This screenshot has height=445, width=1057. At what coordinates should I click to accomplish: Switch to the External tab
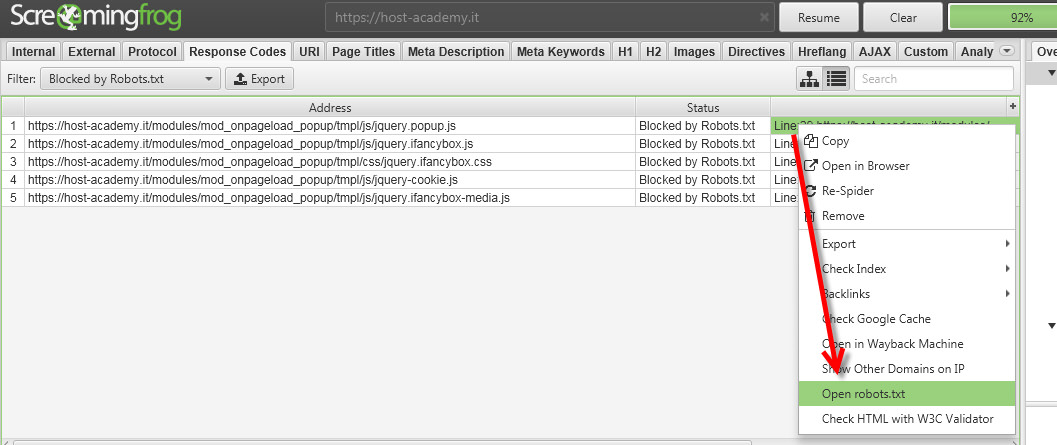click(x=92, y=51)
